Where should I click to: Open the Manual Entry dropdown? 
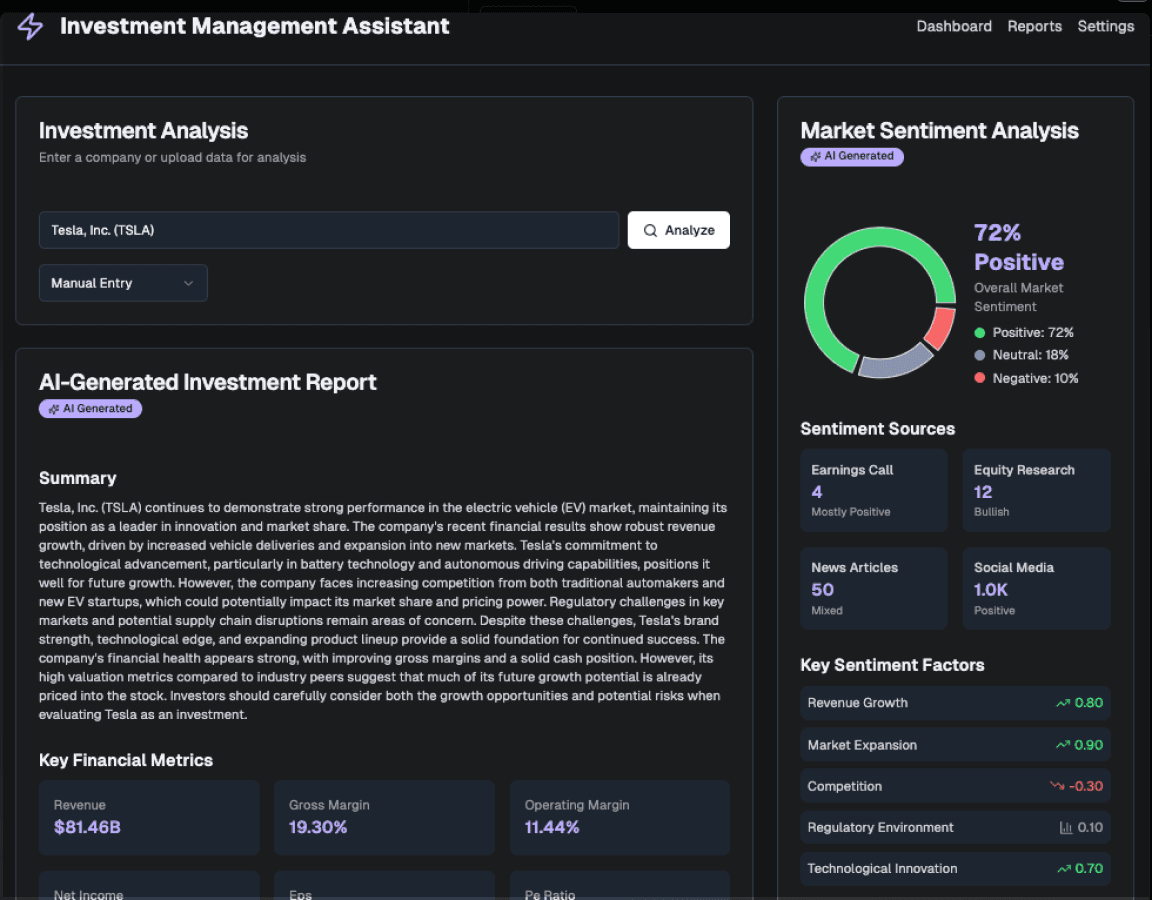(x=123, y=283)
